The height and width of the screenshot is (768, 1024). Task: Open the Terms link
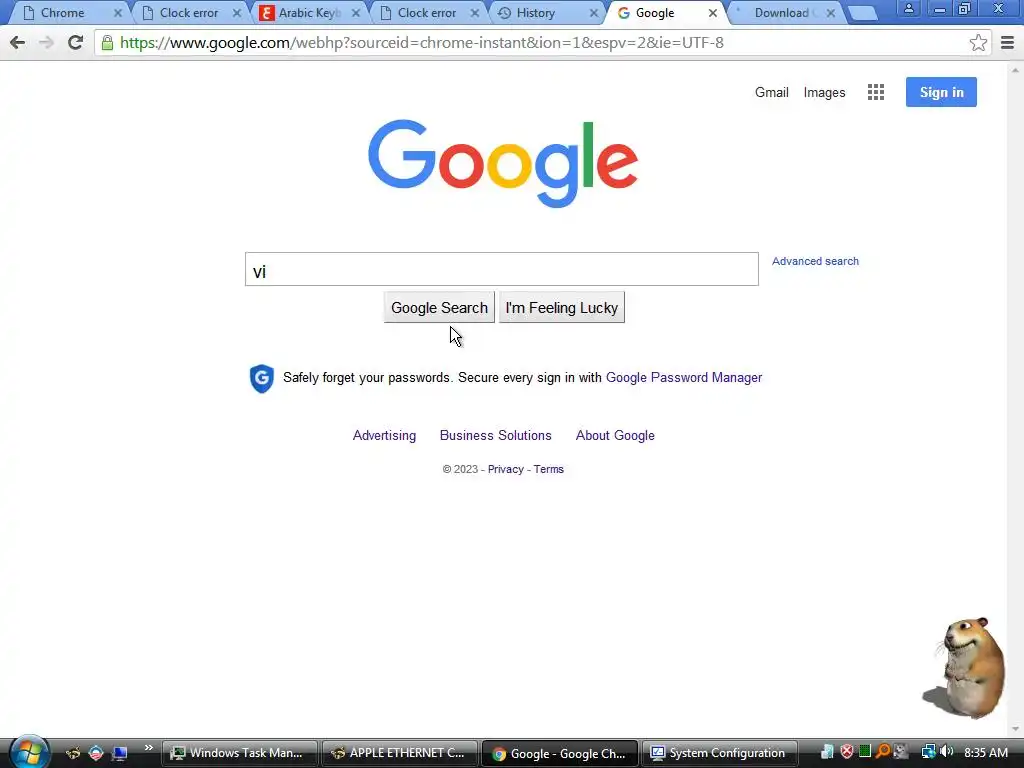(549, 470)
